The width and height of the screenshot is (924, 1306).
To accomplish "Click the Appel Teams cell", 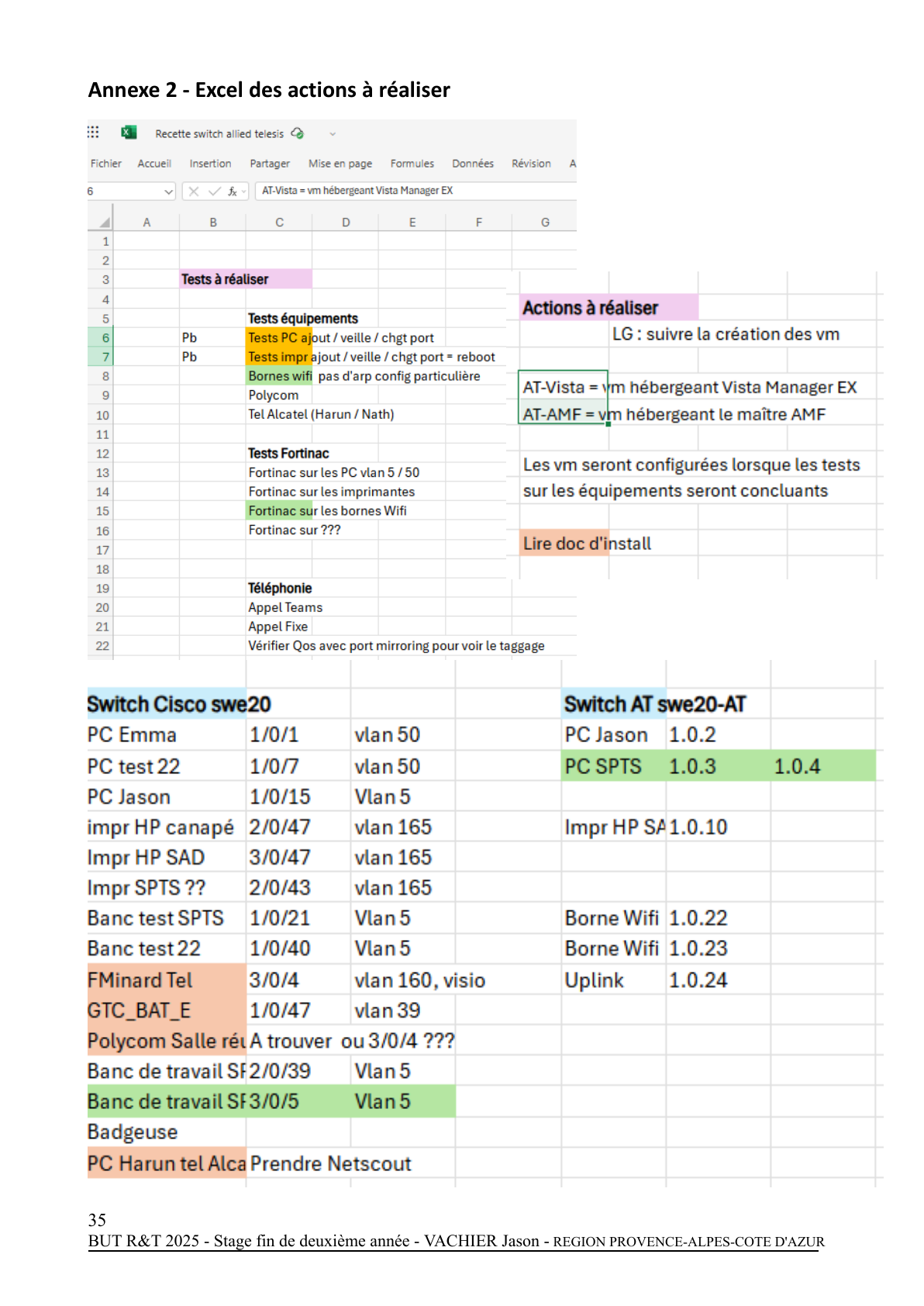I will pos(285,607).
